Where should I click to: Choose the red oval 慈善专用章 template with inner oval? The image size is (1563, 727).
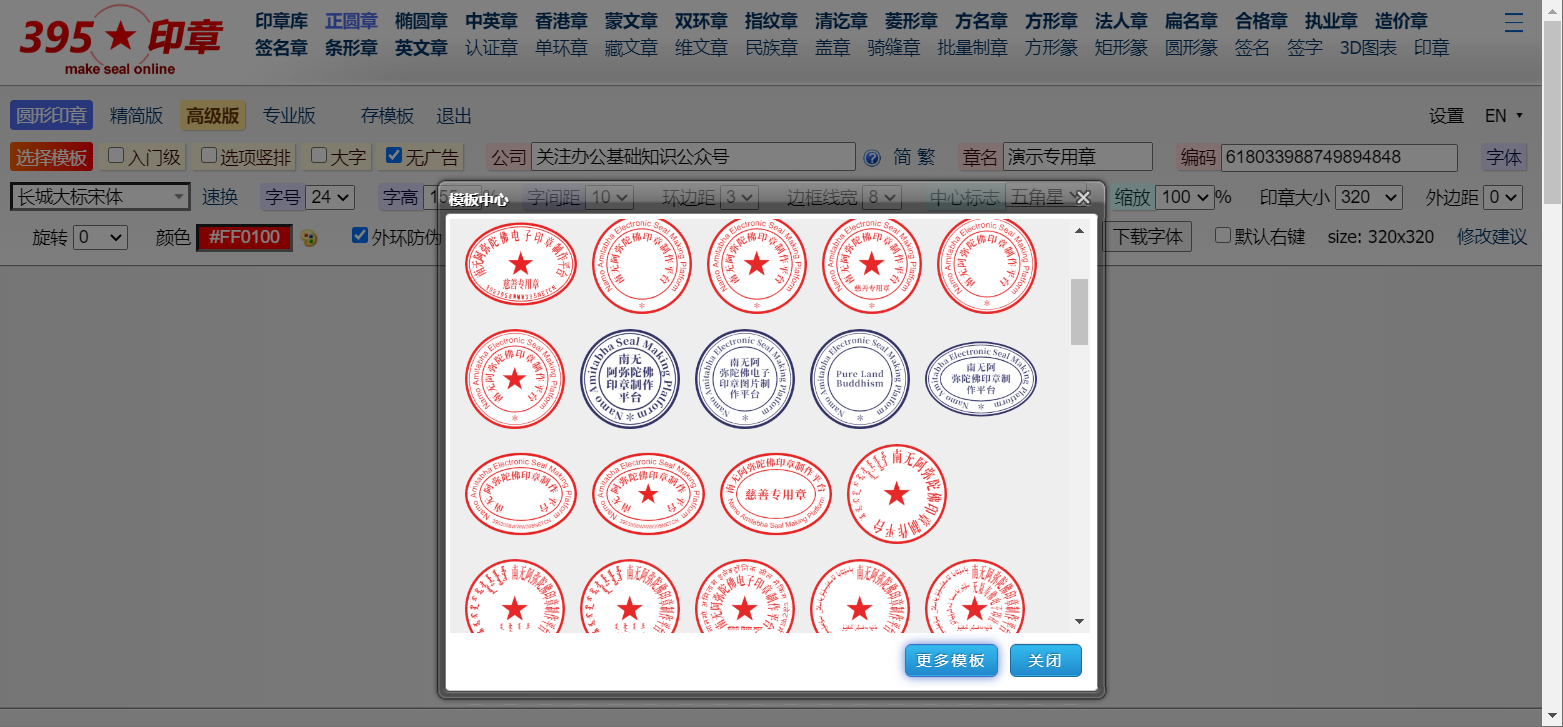pos(776,494)
